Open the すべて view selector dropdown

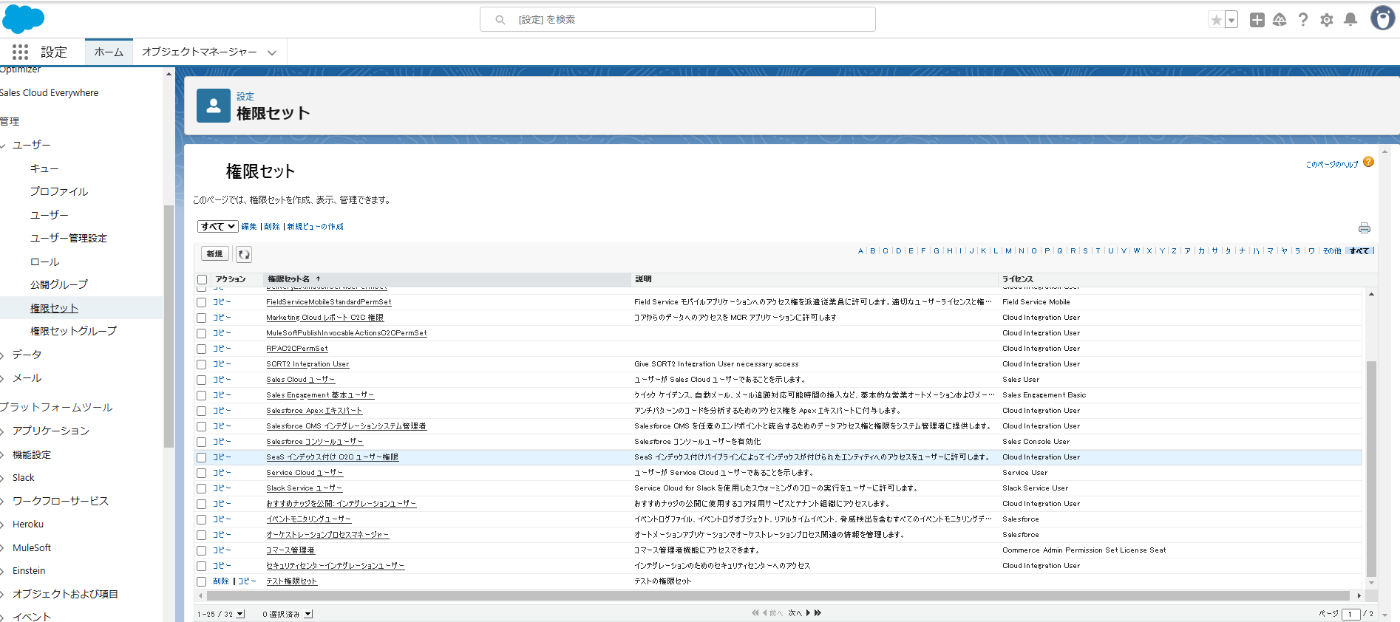[218, 227]
